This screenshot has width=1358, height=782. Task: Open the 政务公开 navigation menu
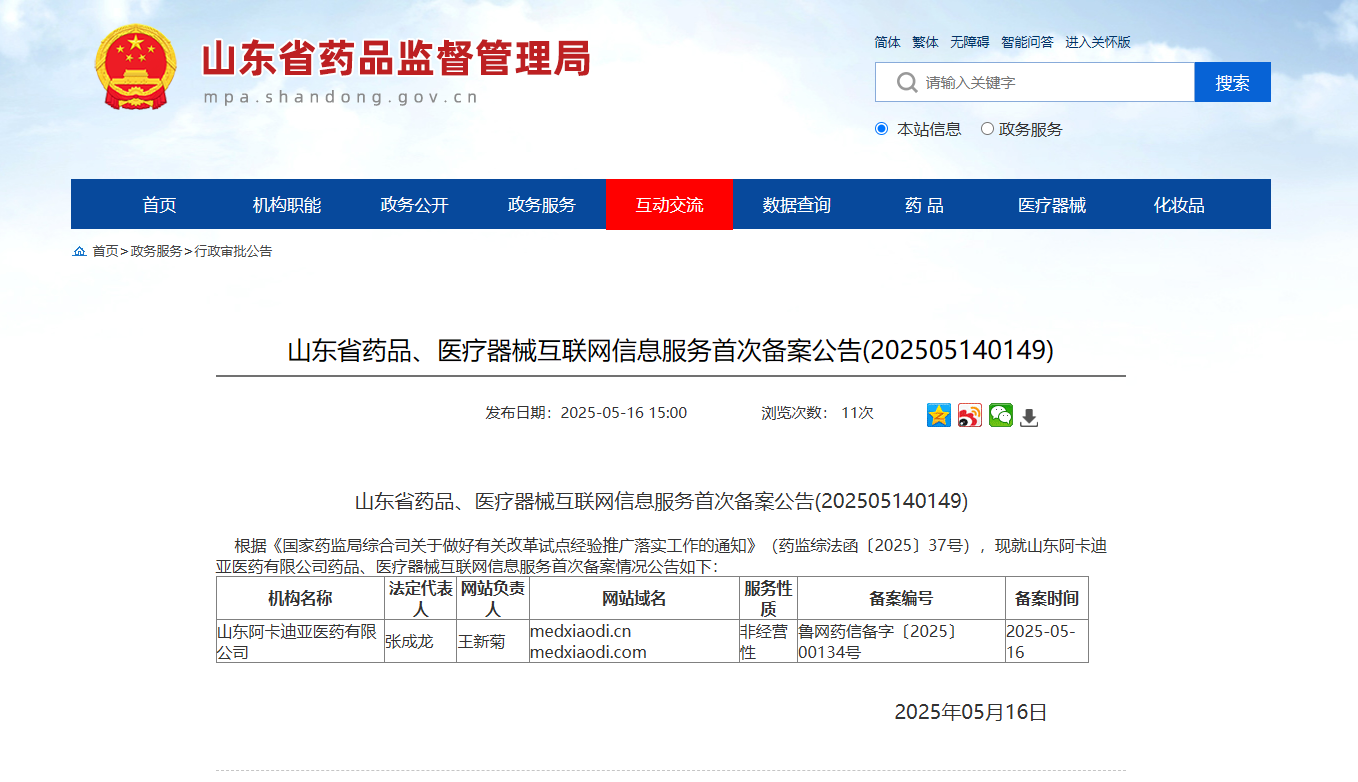coord(414,205)
